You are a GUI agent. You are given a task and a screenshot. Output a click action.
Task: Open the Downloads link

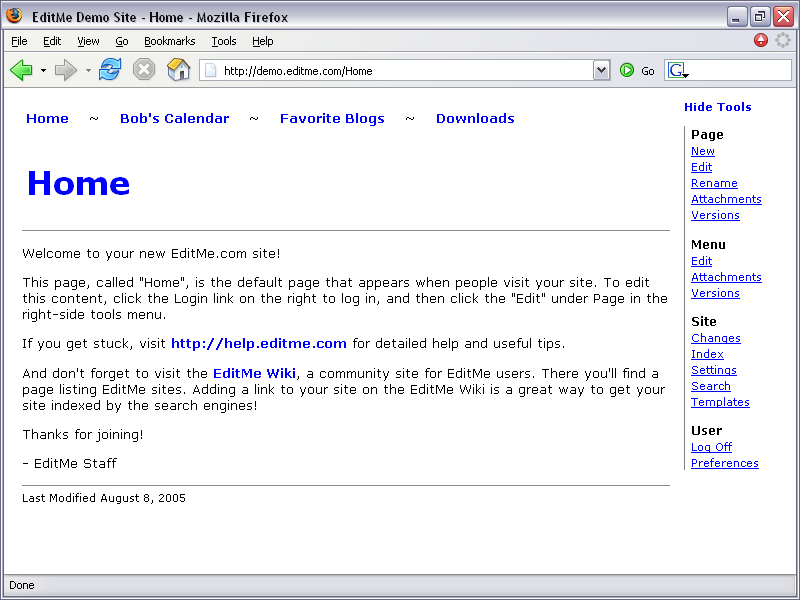pyautogui.click(x=475, y=118)
